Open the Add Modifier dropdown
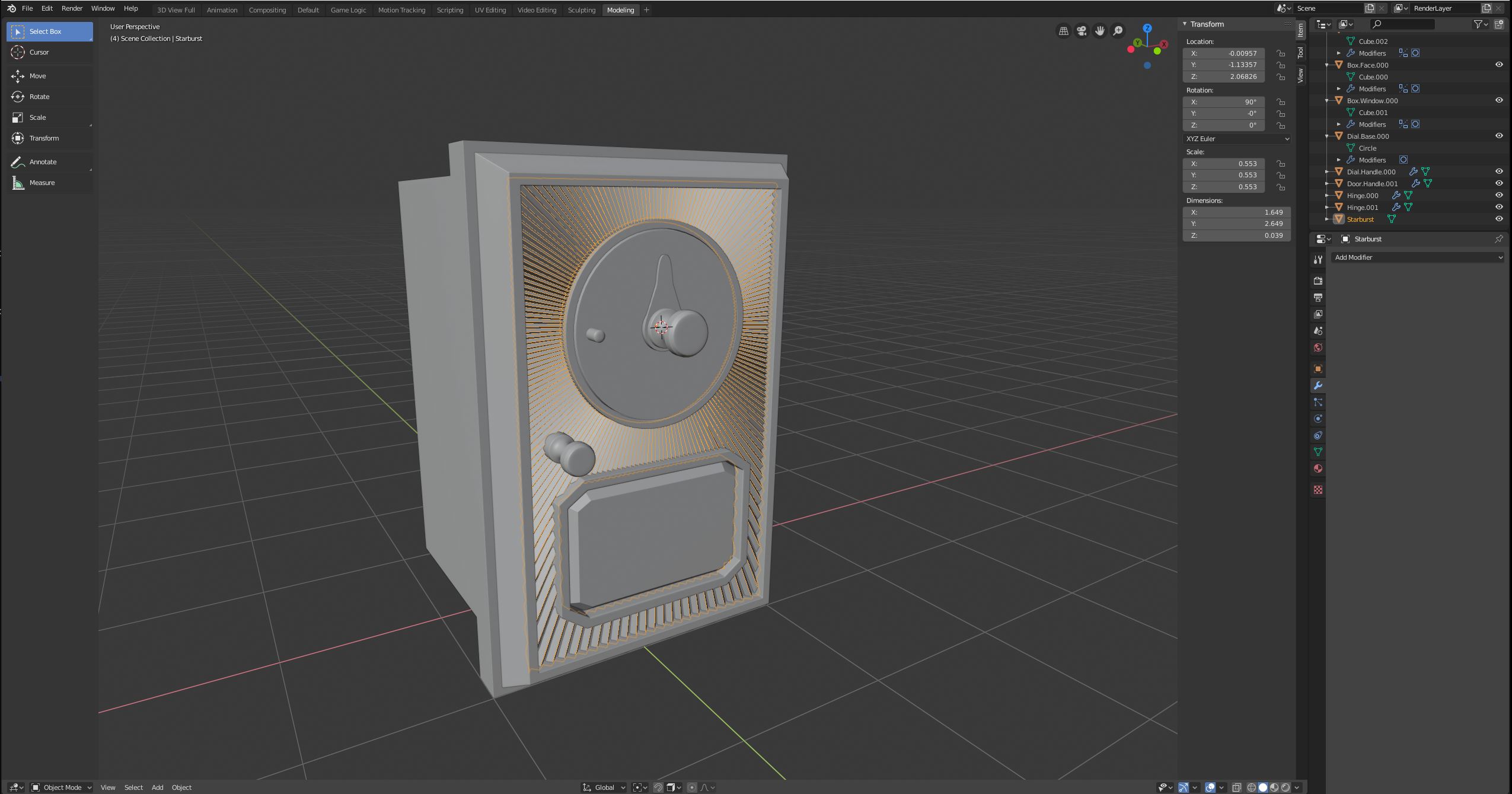This screenshot has height=794, width=1512. click(x=1418, y=257)
